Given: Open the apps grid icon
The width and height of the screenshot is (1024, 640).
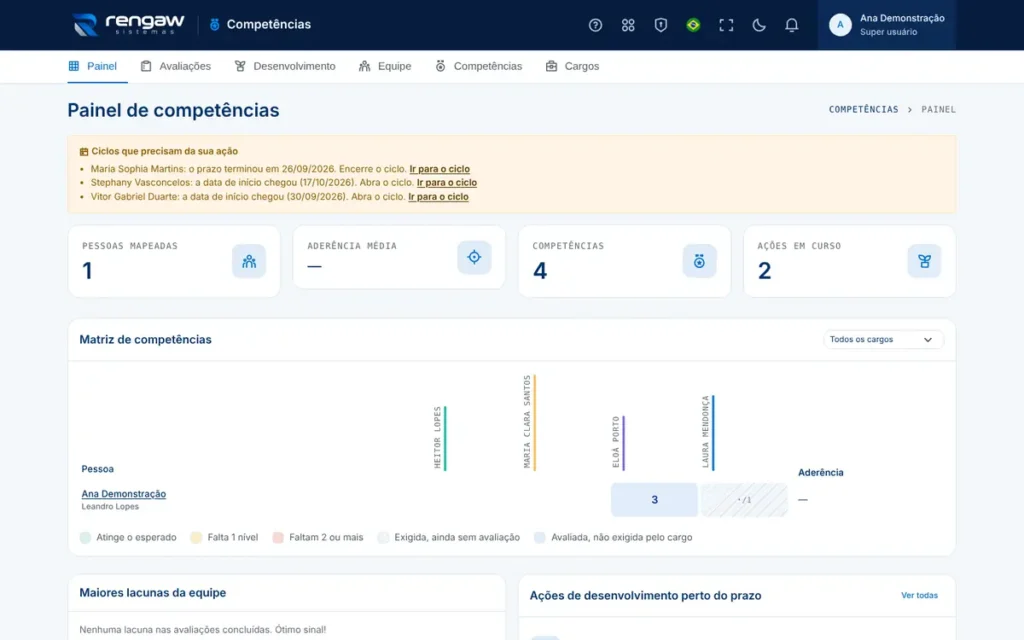Looking at the screenshot, I should point(628,25).
